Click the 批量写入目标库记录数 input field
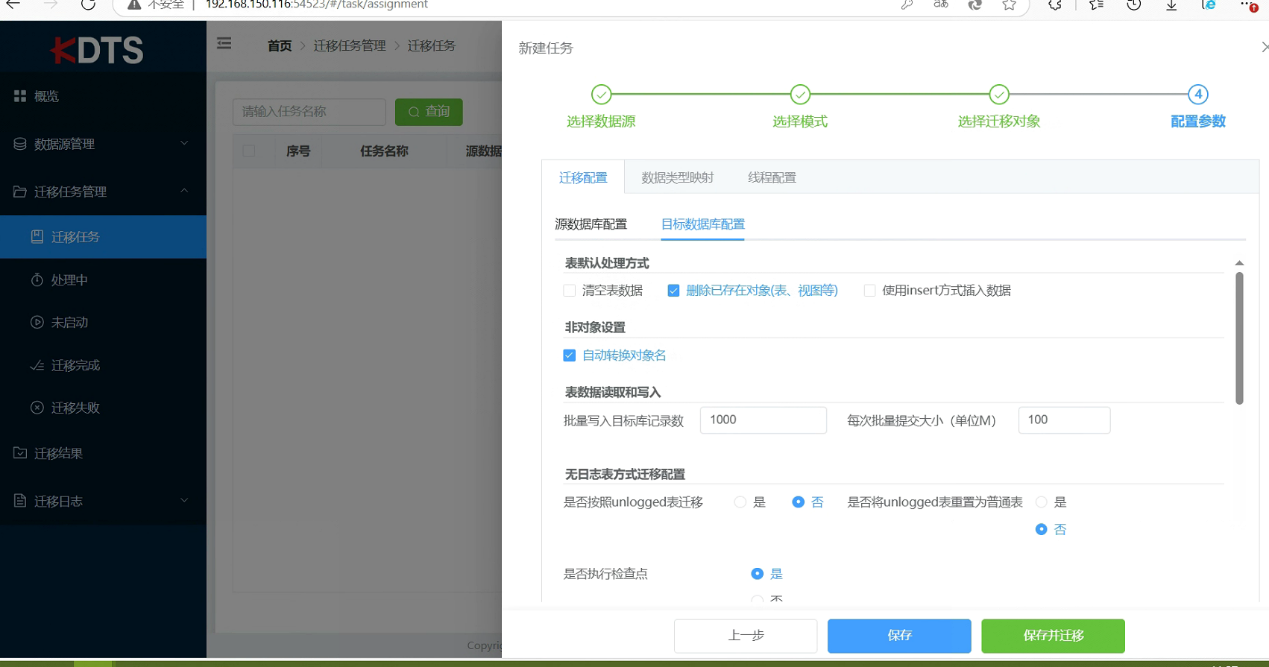This screenshot has width=1269, height=667. [763, 420]
